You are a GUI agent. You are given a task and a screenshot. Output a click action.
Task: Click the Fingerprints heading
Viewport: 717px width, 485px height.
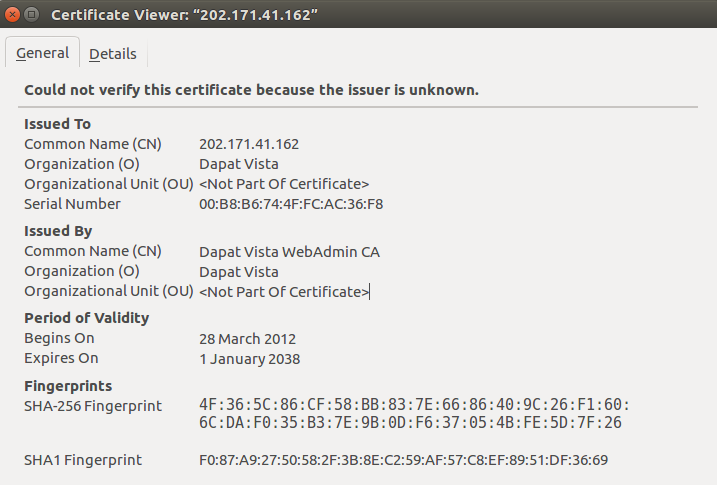point(68,385)
